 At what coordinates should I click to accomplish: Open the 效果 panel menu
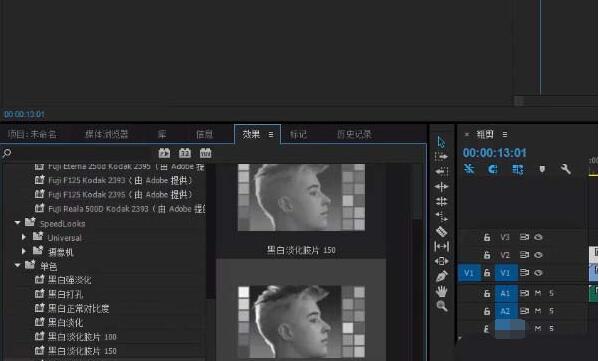point(271,134)
